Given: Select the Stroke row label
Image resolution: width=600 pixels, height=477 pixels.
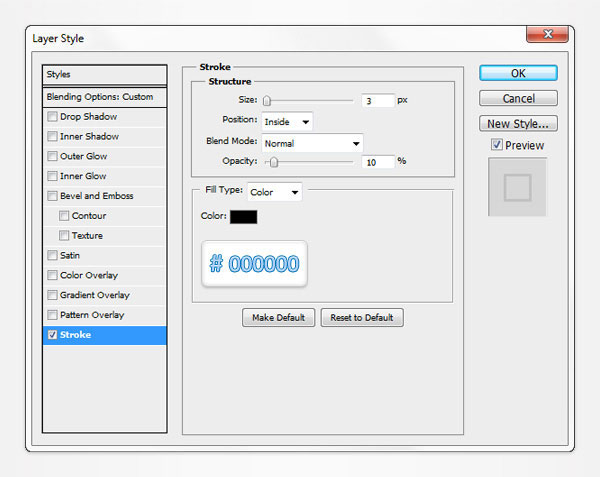Looking at the screenshot, I should (x=75, y=335).
